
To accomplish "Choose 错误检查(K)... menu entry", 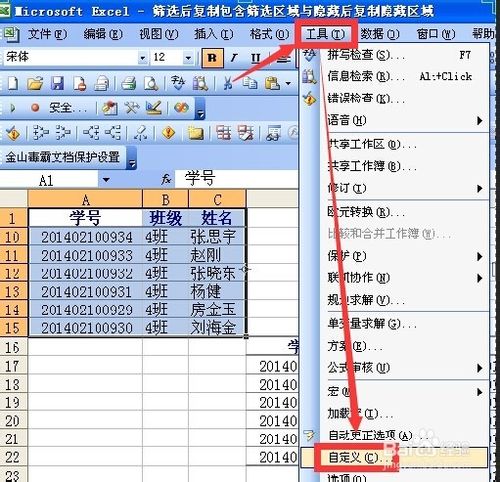I will click(x=395, y=98).
